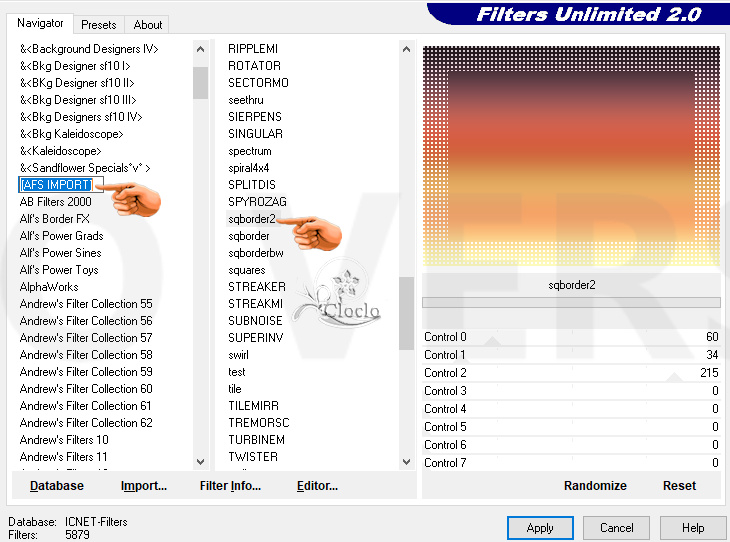Adjust the Control 7 slider
Screen dimensions: 730x542
571,463
